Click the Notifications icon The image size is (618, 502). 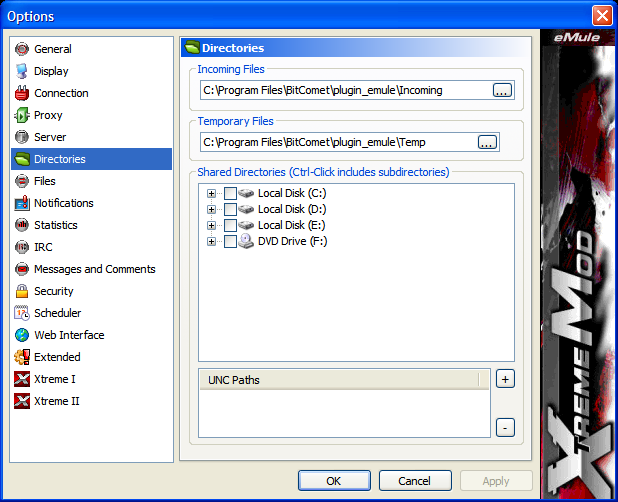[22, 203]
